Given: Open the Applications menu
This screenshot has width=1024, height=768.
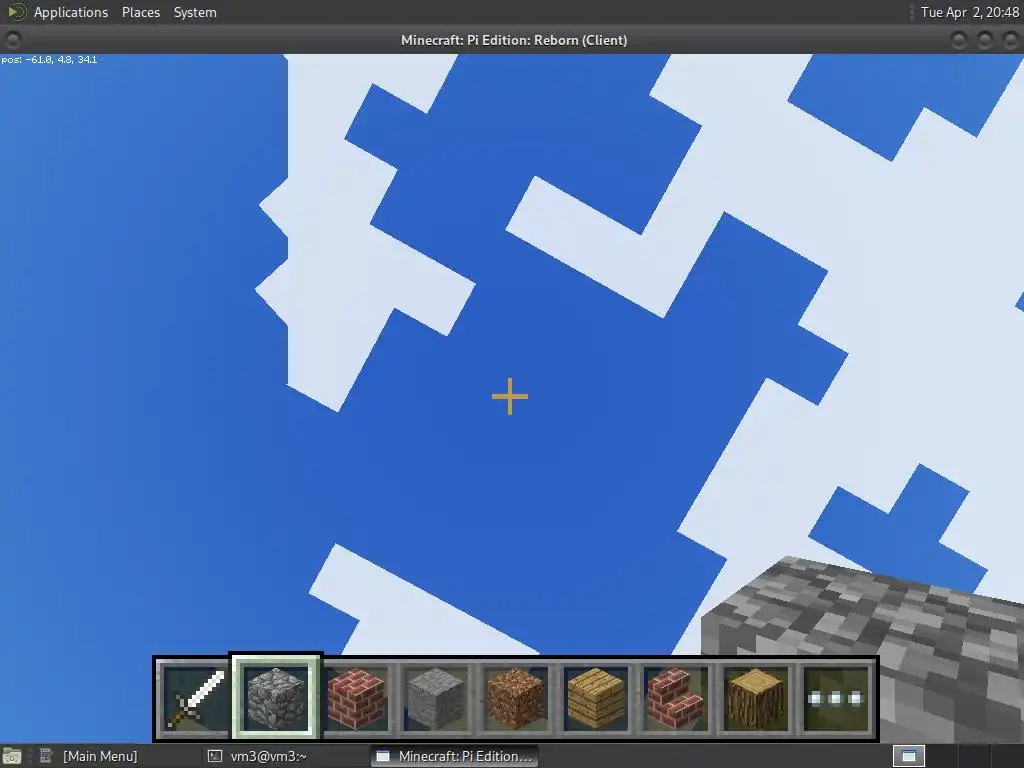Looking at the screenshot, I should 71,12.
